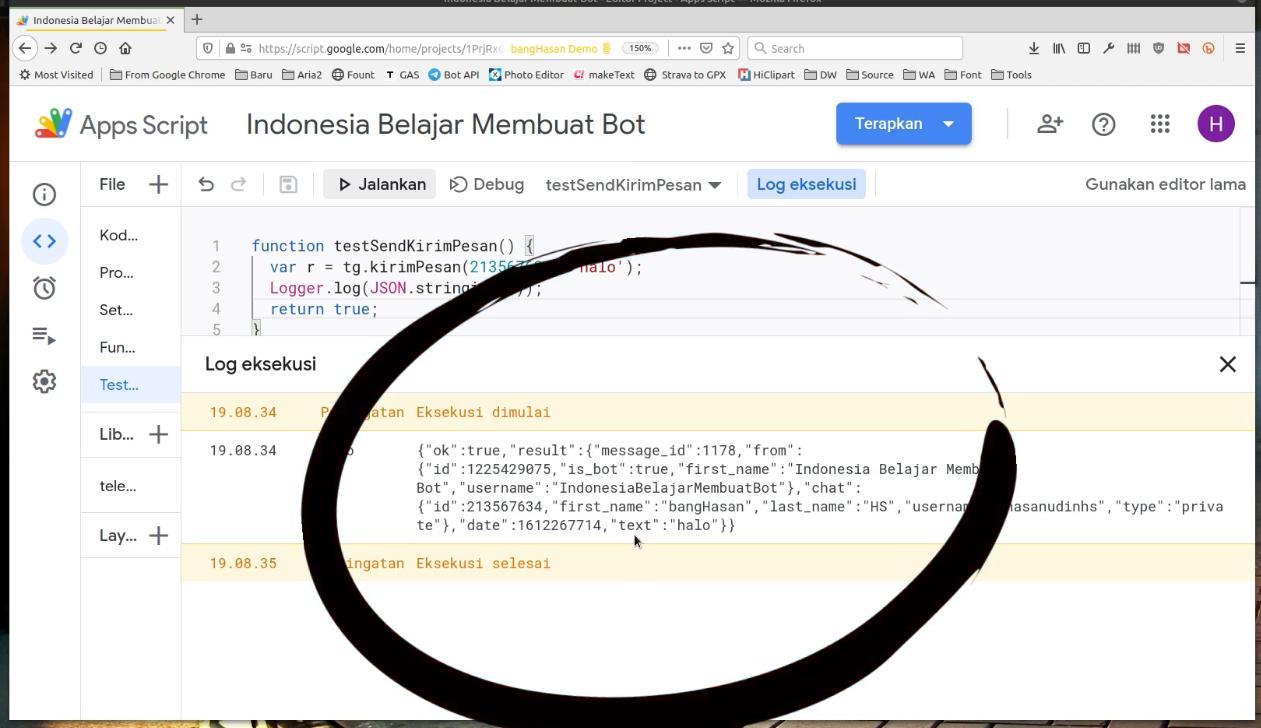
Task: Open Project Settings gear in sidebar
Action: click(44, 381)
